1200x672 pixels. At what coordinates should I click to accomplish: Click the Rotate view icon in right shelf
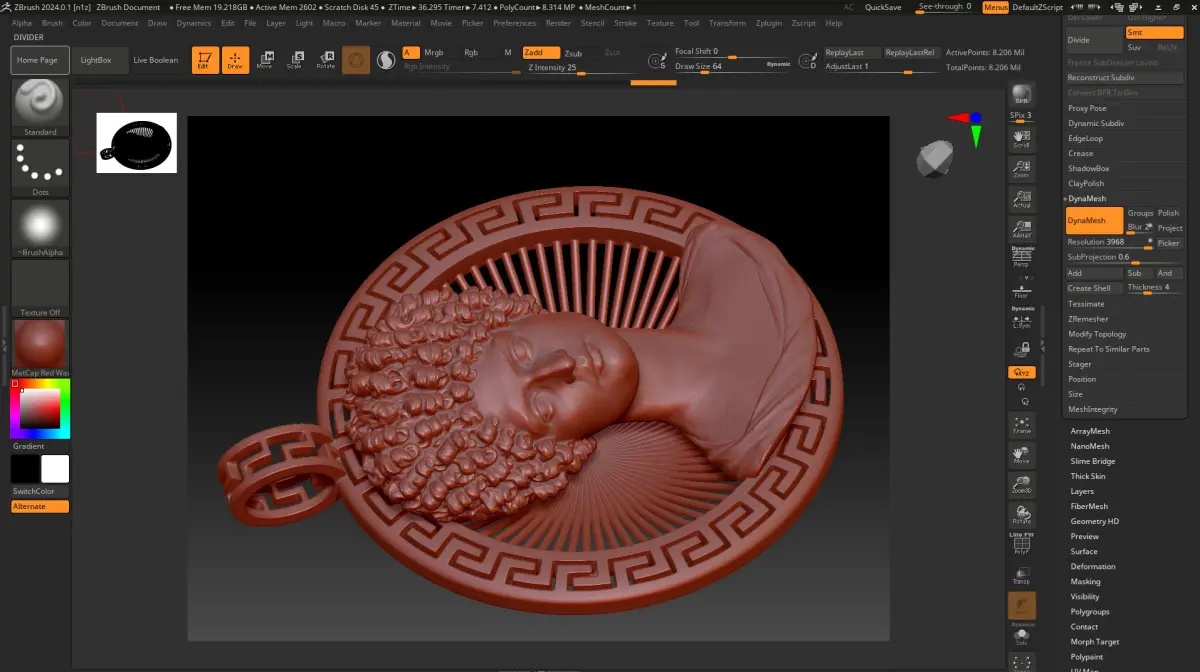click(x=1022, y=514)
